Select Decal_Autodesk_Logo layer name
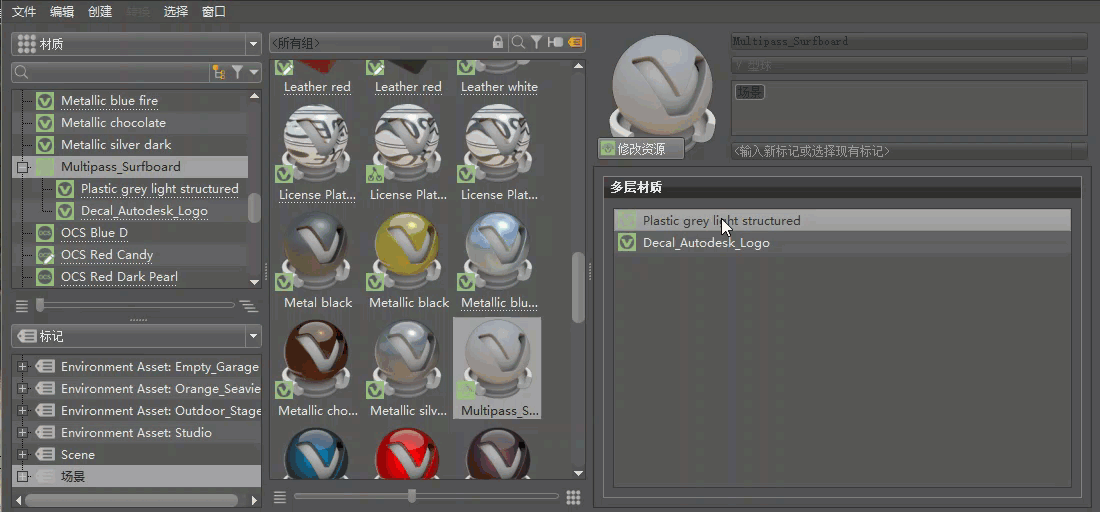The height and width of the screenshot is (512, 1100). pyautogui.click(x=706, y=243)
